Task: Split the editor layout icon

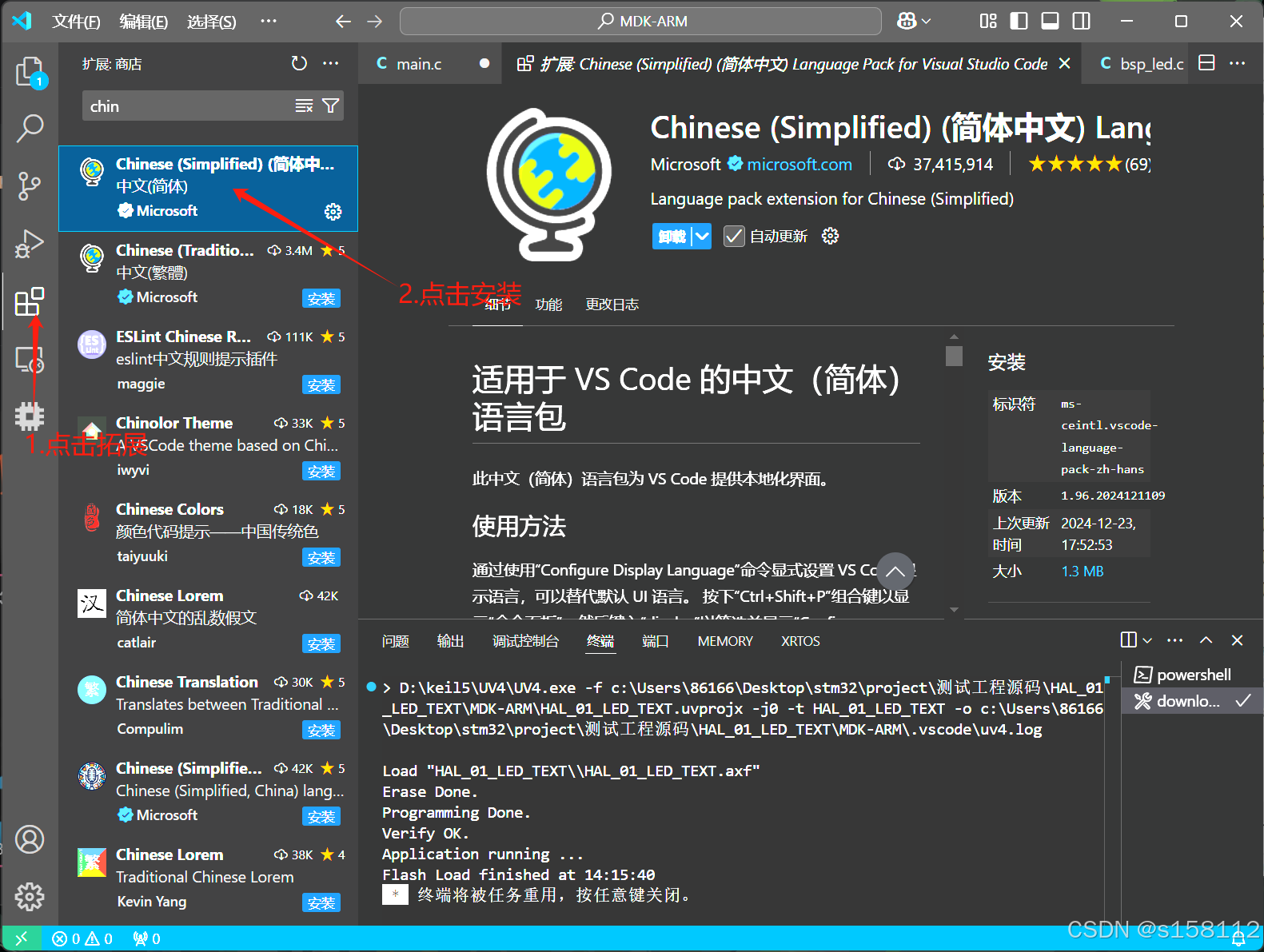Action: pos(1207,63)
